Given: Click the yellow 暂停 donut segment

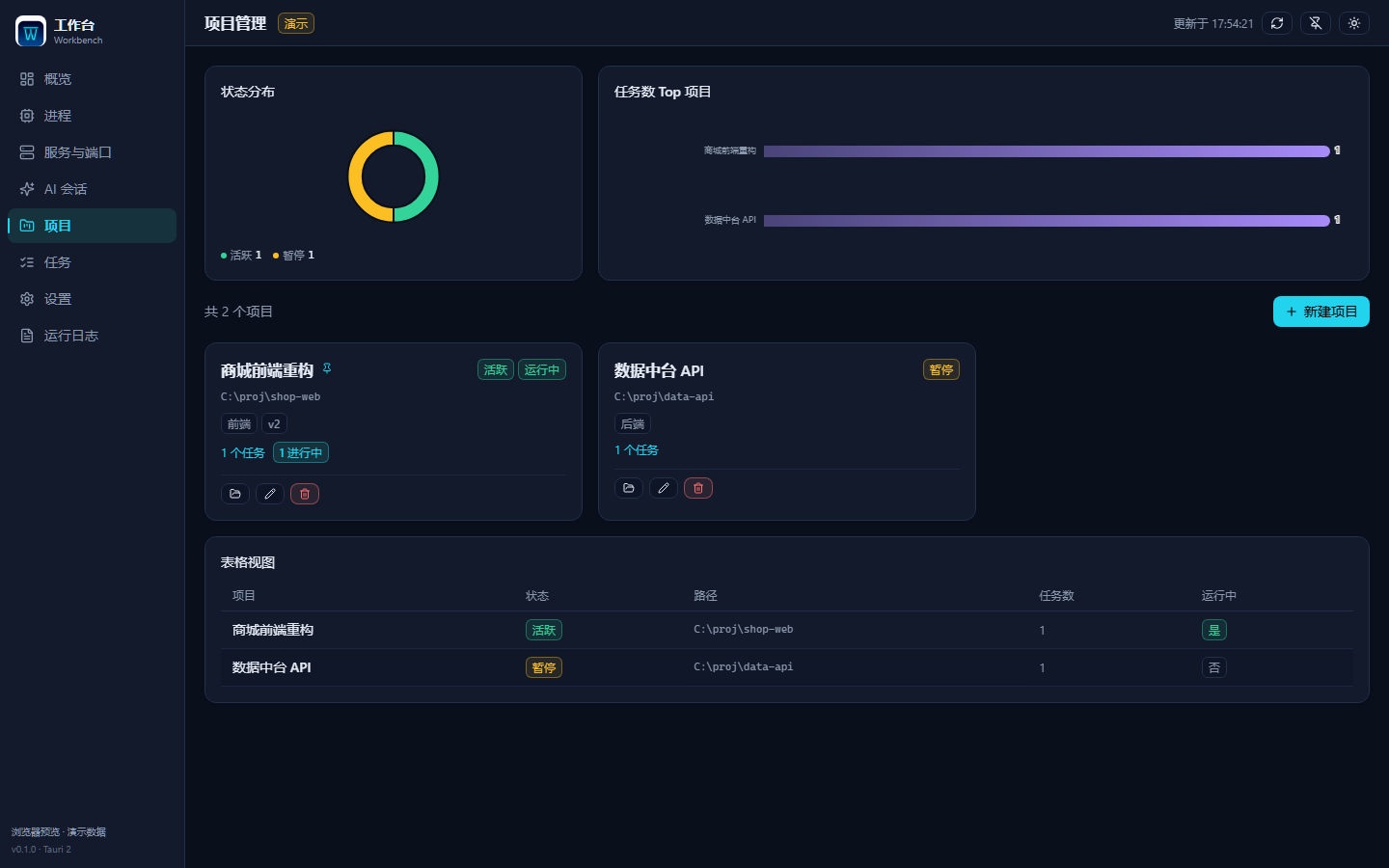Looking at the screenshot, I should (356, 176).
